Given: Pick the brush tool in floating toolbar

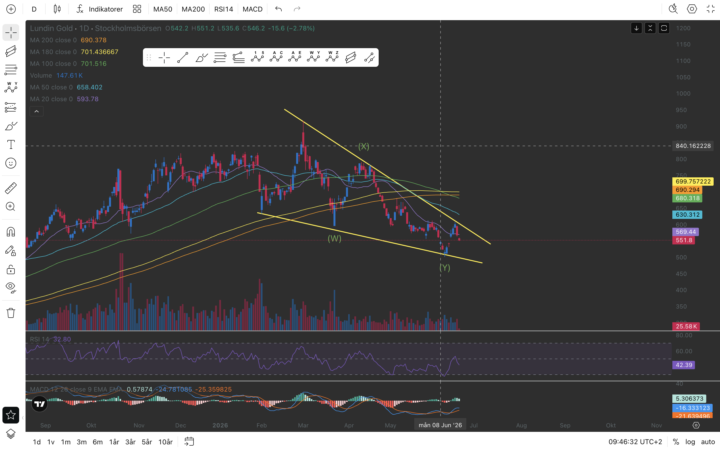Looking at the screenshot, I should (201, 57).
